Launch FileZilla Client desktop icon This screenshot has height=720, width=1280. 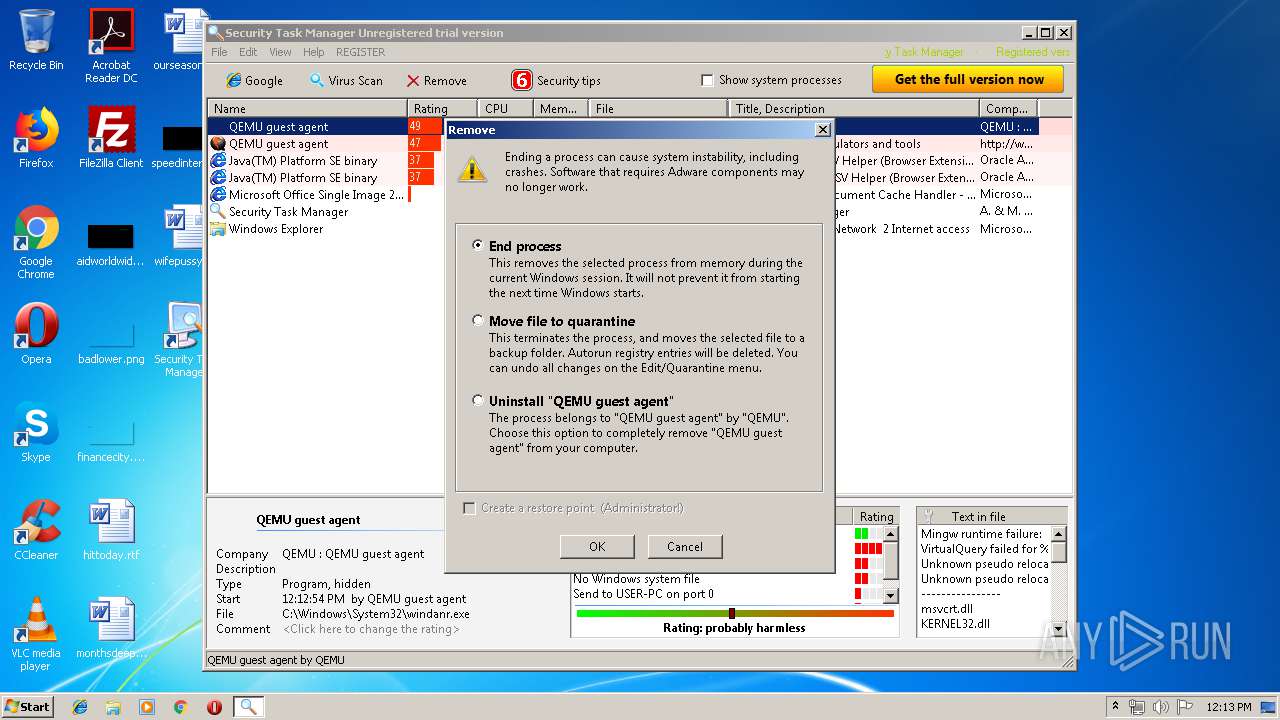[x=111, y=137]
